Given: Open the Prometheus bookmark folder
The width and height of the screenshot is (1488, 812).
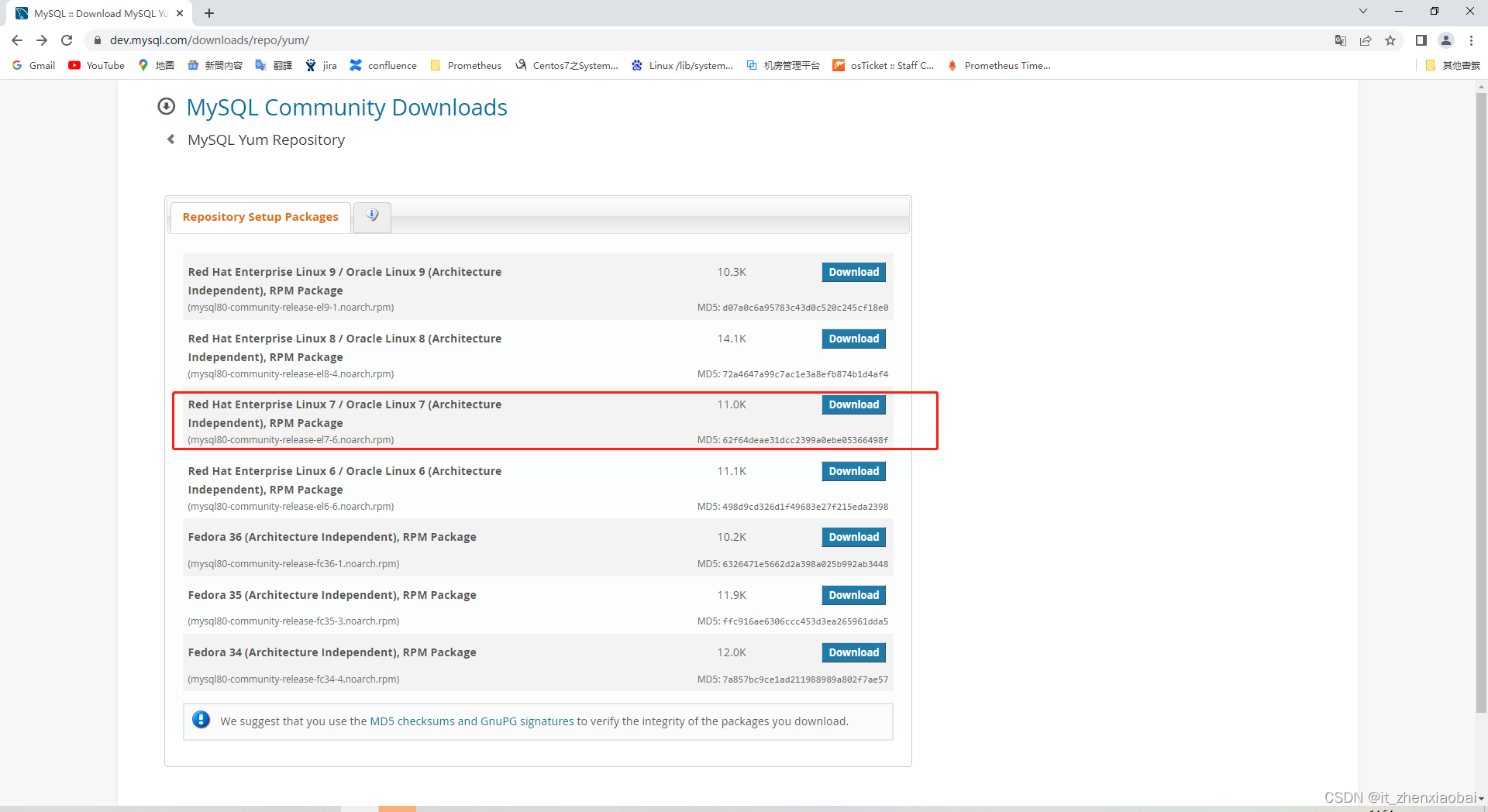Looking at the screenshot, I should pyautogui.click(x=466, y=66).
